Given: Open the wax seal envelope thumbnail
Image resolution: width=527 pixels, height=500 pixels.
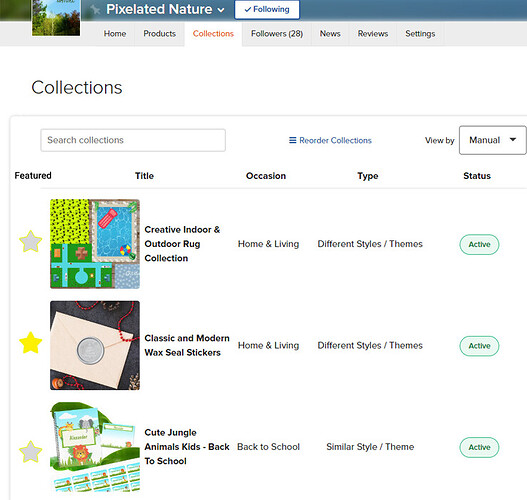Looking at the screenshot, I should click(x=95, y=345).
